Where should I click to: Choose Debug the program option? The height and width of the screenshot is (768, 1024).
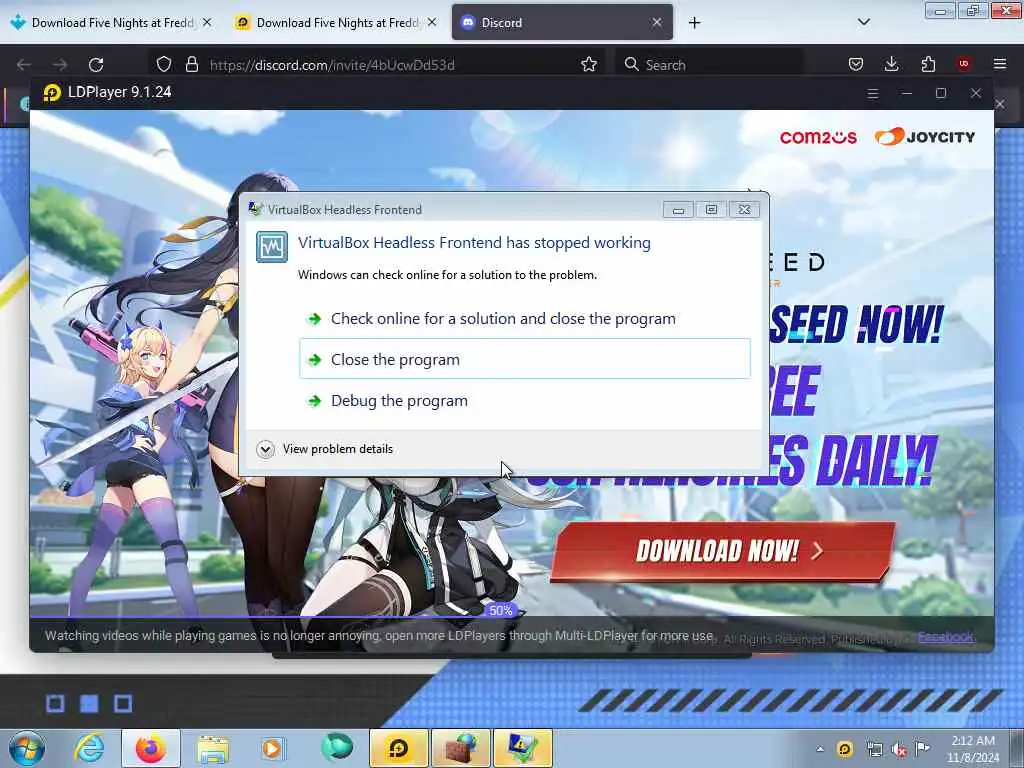[524, 400]
